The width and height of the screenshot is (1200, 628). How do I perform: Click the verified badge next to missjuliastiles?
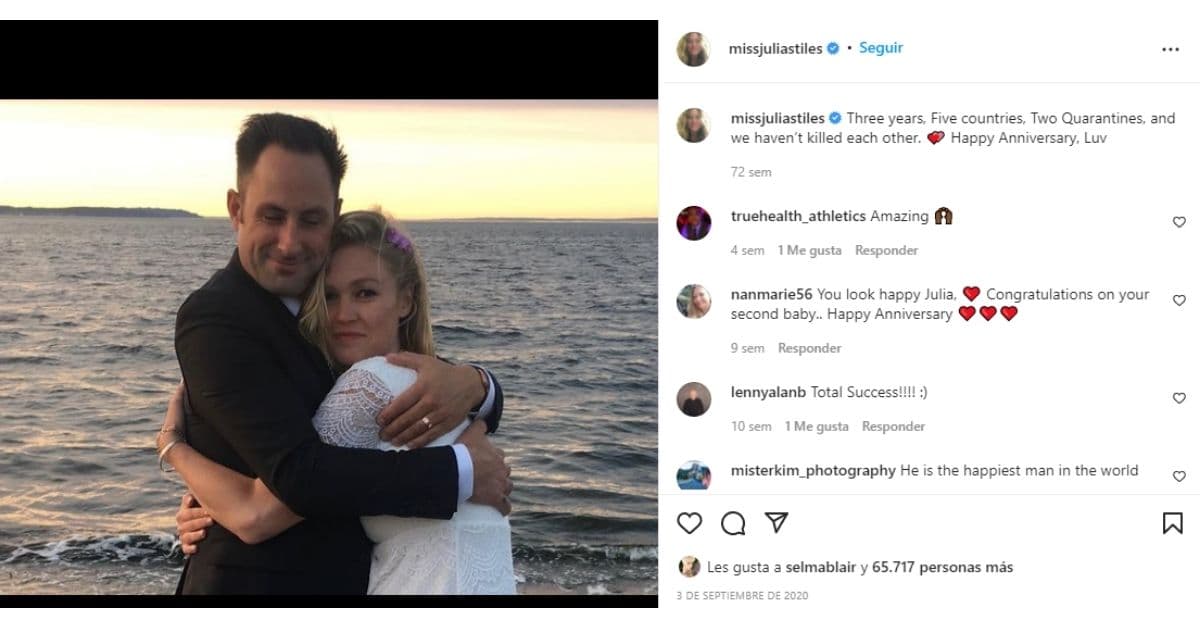pos(830,47)
